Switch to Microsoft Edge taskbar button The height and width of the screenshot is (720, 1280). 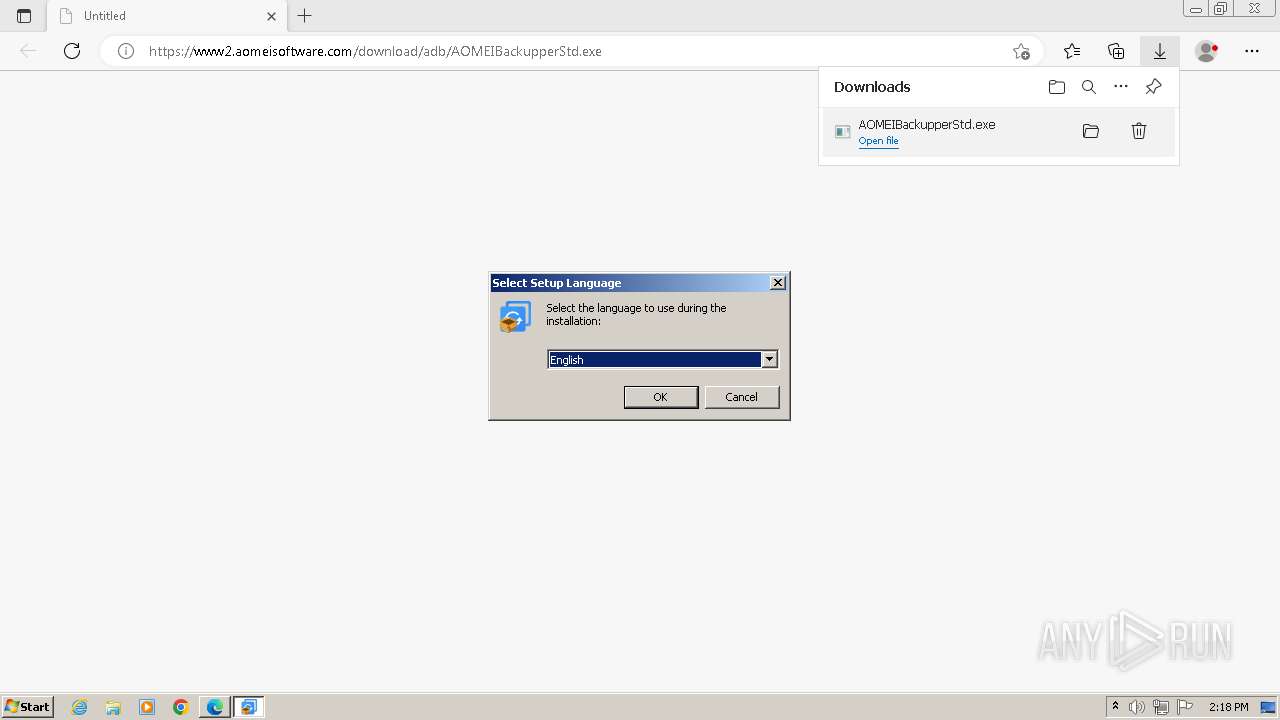(214, 707)
